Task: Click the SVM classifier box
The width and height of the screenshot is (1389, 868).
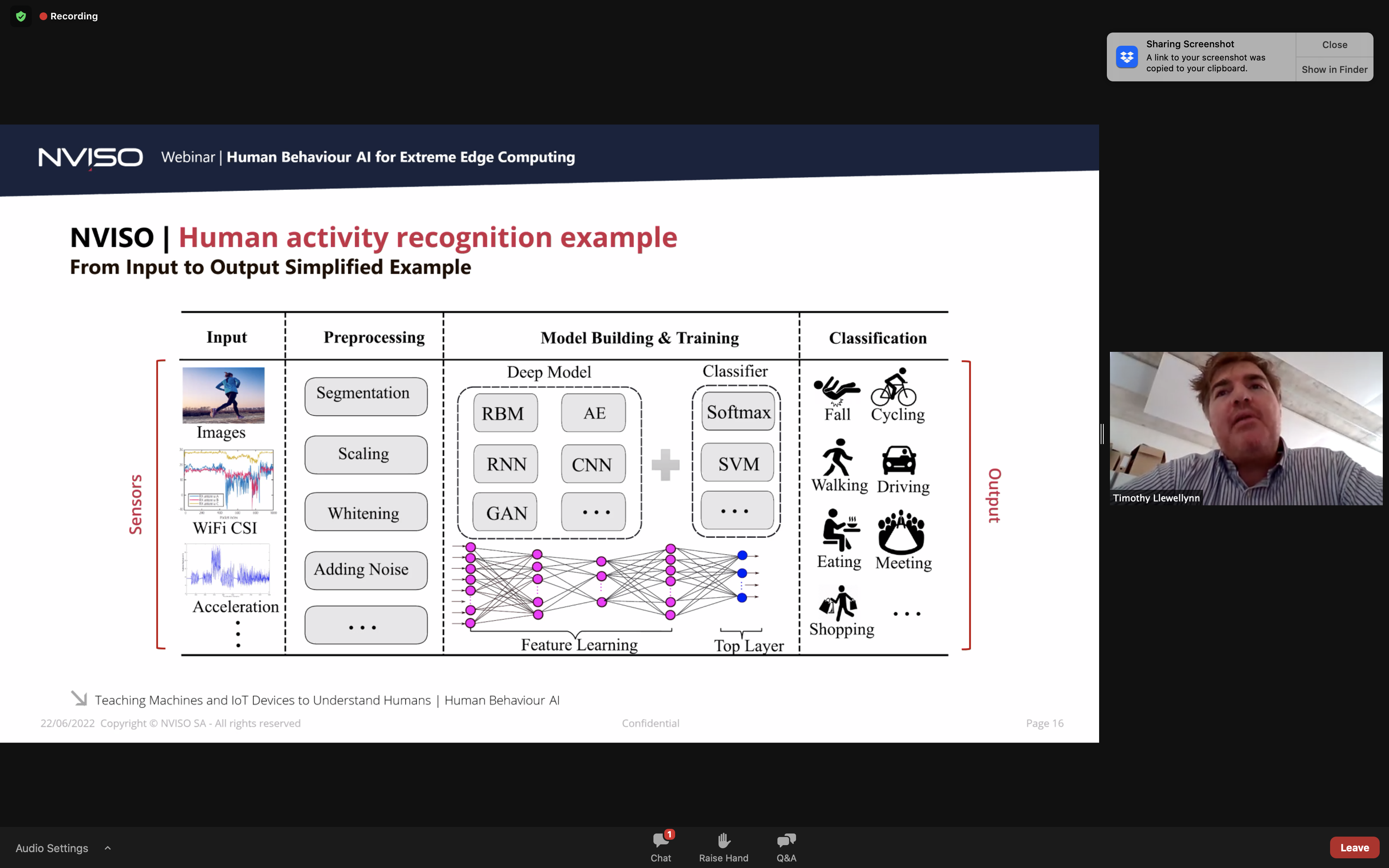Action: tap(738, 463)
